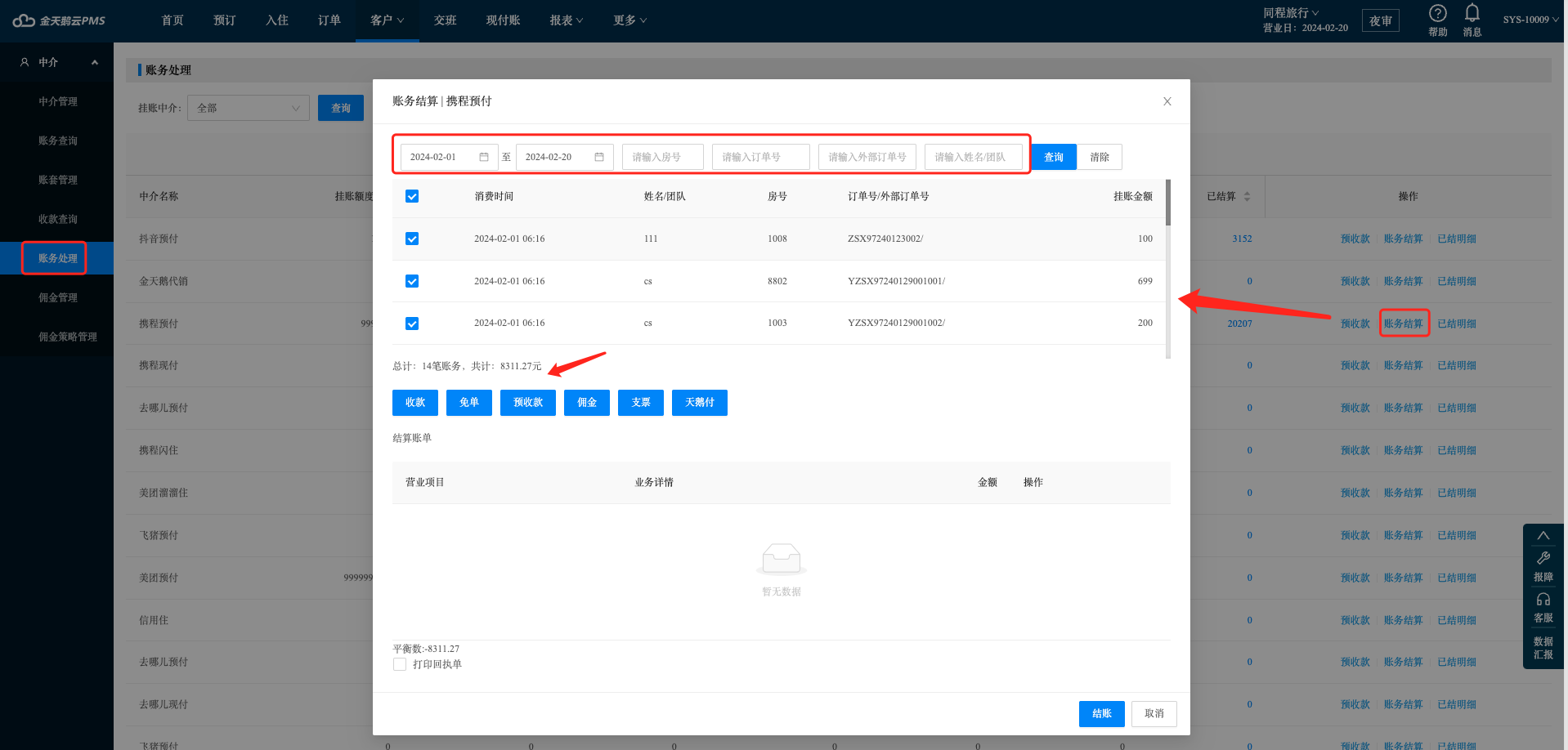
Task: Open the 现付账 menu item
Action: 504,20
